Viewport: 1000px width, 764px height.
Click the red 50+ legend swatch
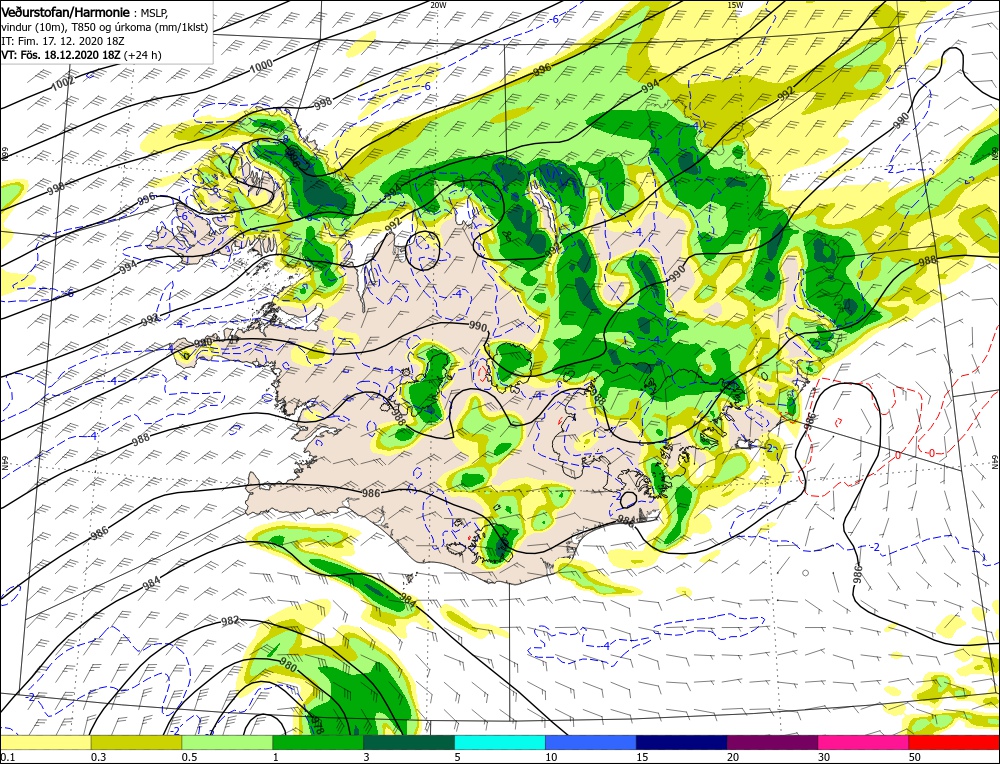click(x=954, y=742)
